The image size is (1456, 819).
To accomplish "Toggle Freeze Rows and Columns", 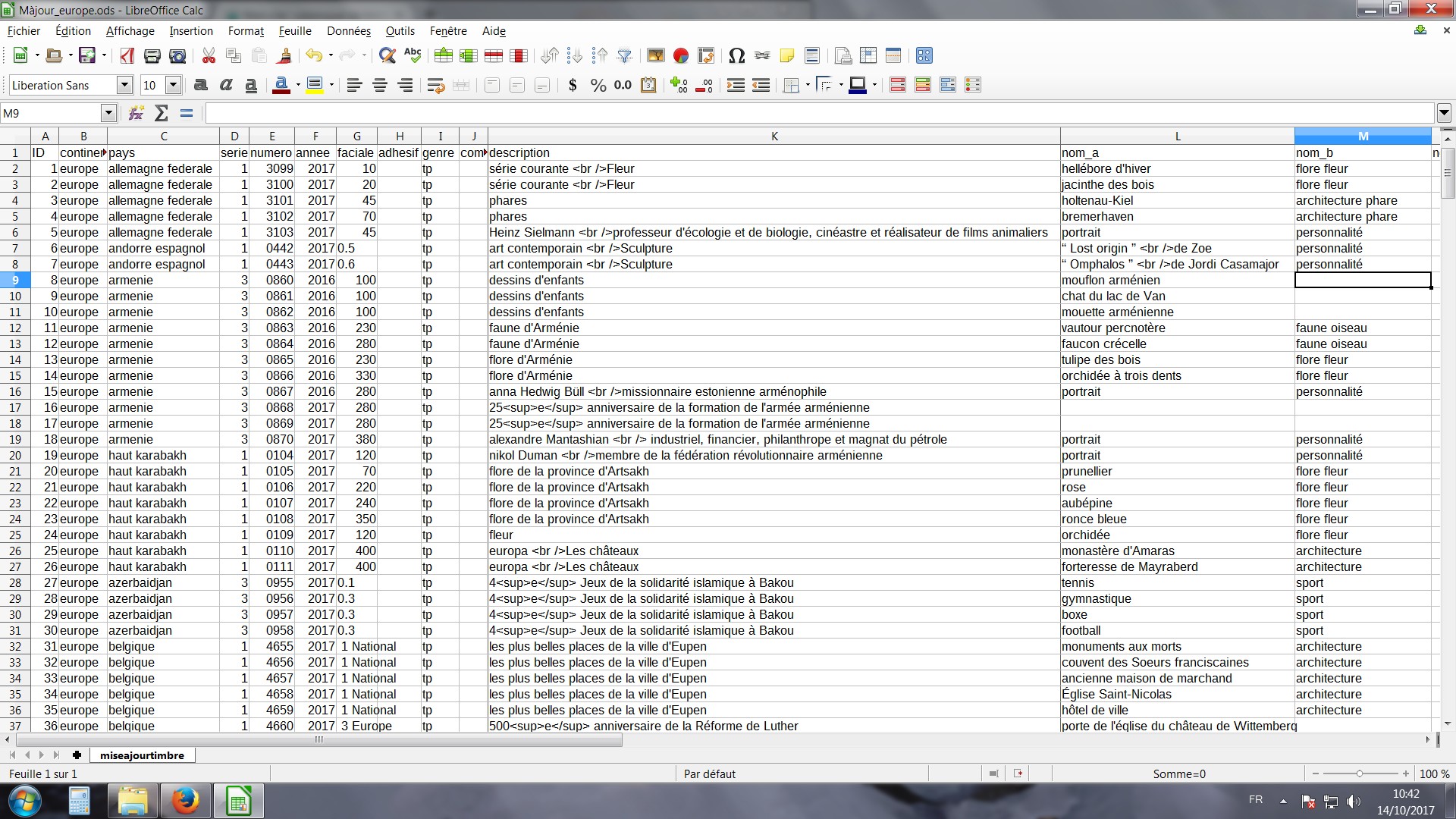I will point(868,55).
